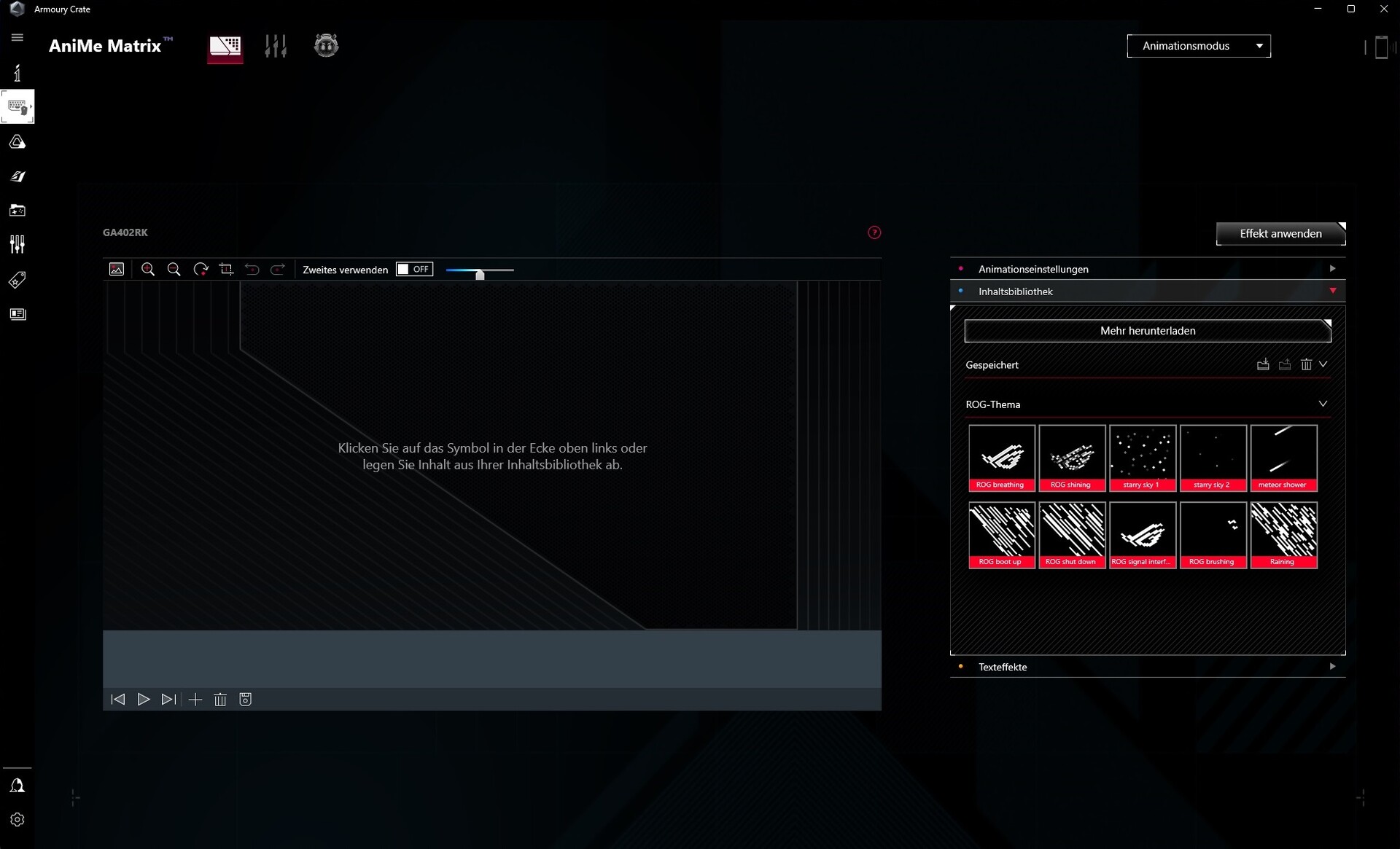Viewport: 1400px width, 849px height.
Task: Minimize the Armoury Crate window
Action: (x=1318, y=9)
